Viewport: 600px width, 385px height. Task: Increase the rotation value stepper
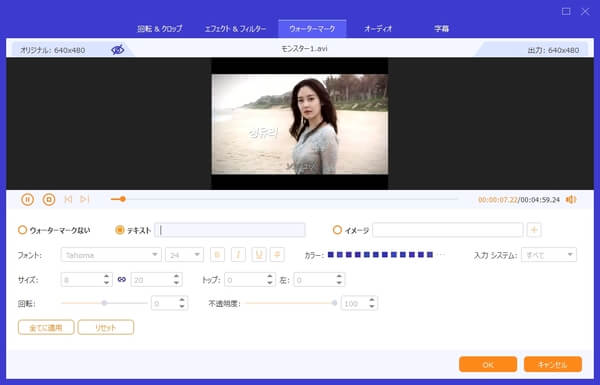point(182,300)
